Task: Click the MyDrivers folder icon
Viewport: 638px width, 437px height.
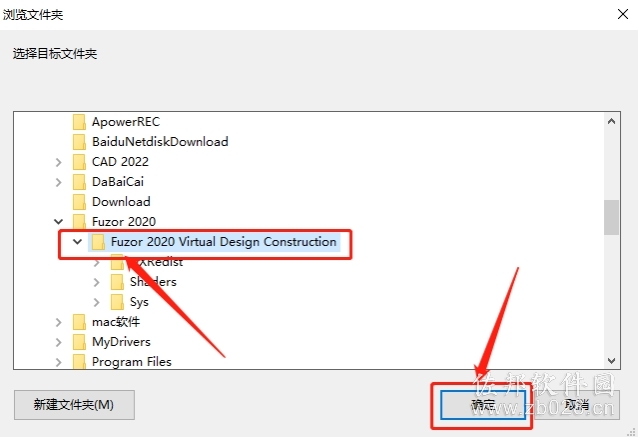Action: coord(79,342)
